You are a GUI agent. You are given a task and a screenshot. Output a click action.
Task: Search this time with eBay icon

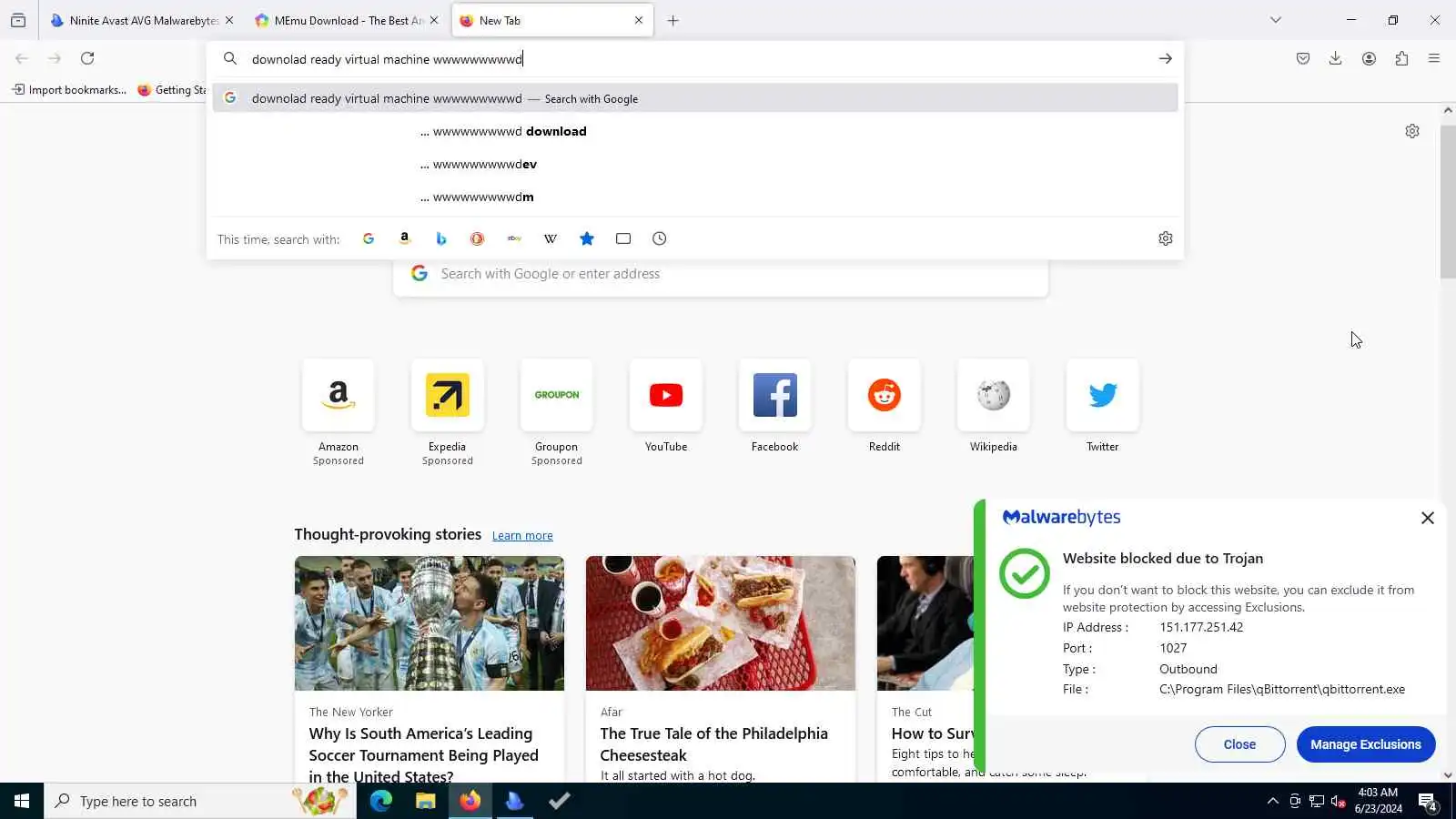pos(514,238)
